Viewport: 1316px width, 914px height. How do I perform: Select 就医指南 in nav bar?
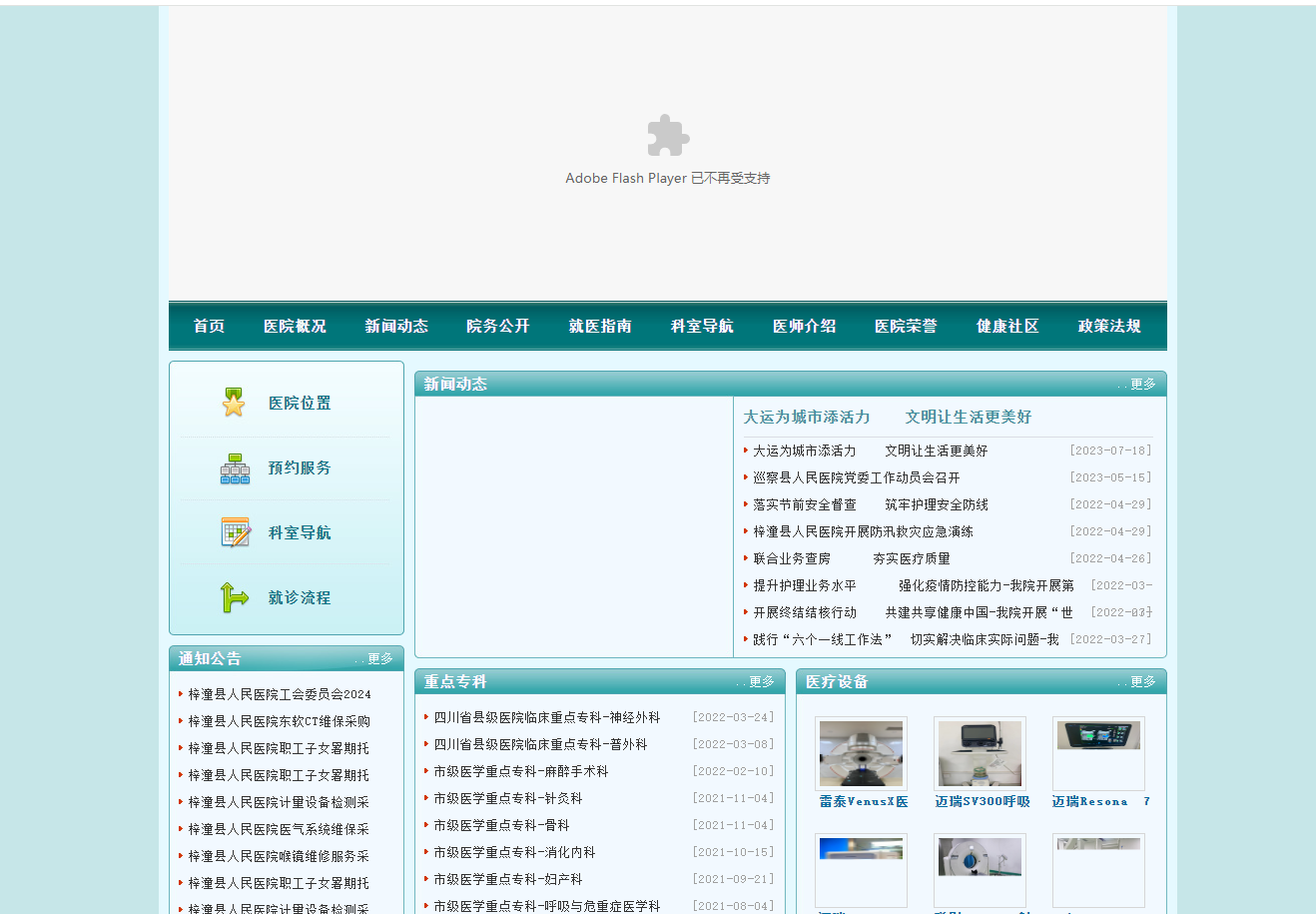click(x=600, y=326)
